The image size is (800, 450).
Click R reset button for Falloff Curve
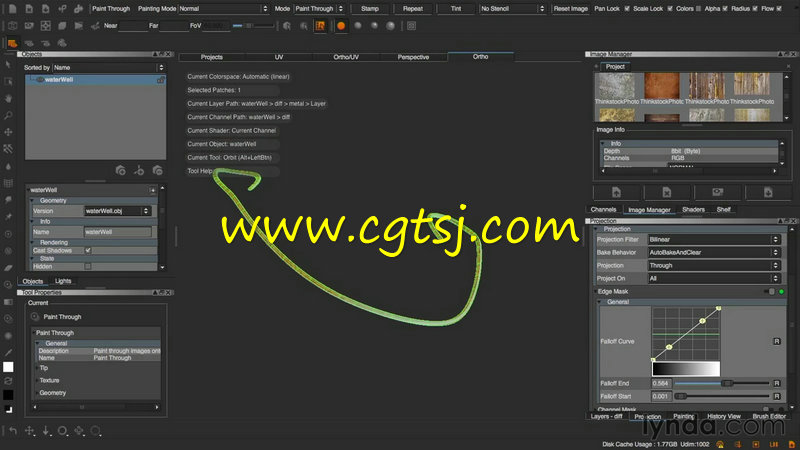coord(777,341)
